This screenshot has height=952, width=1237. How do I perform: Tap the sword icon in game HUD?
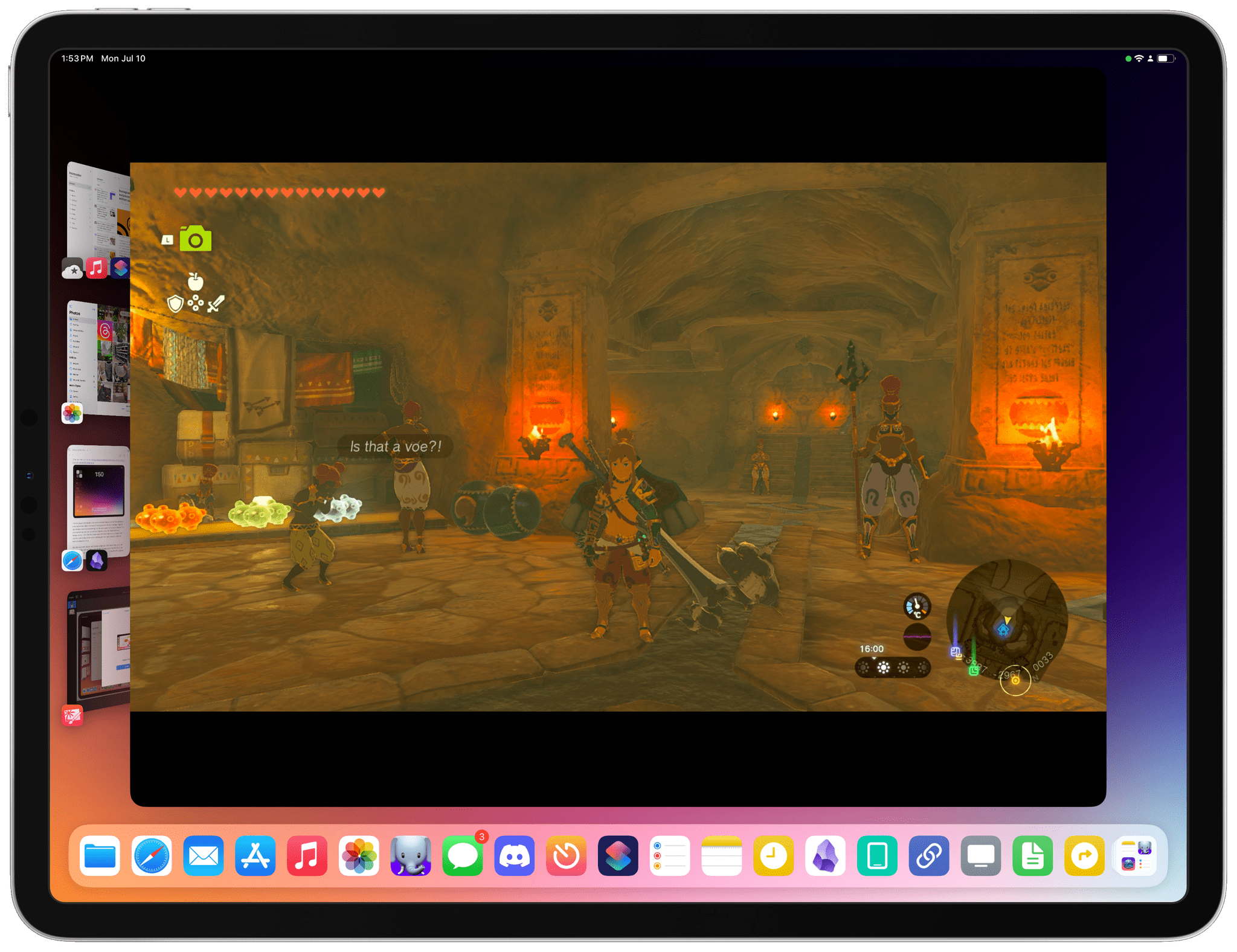point(216,303)
